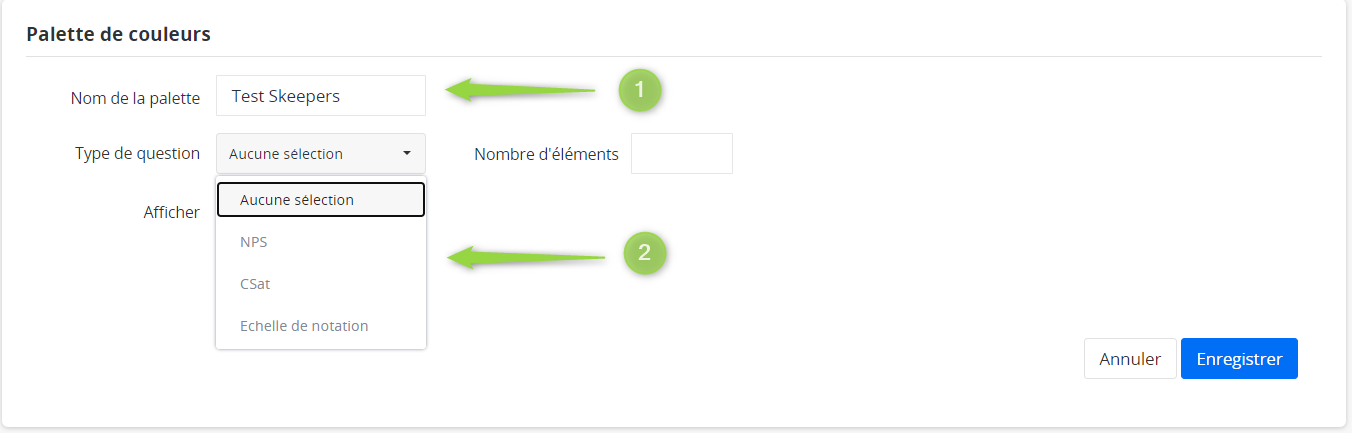The height and width of the screenshot is (433, 1352).
Task: Click the Type de question label
Action: click(137, 154)
